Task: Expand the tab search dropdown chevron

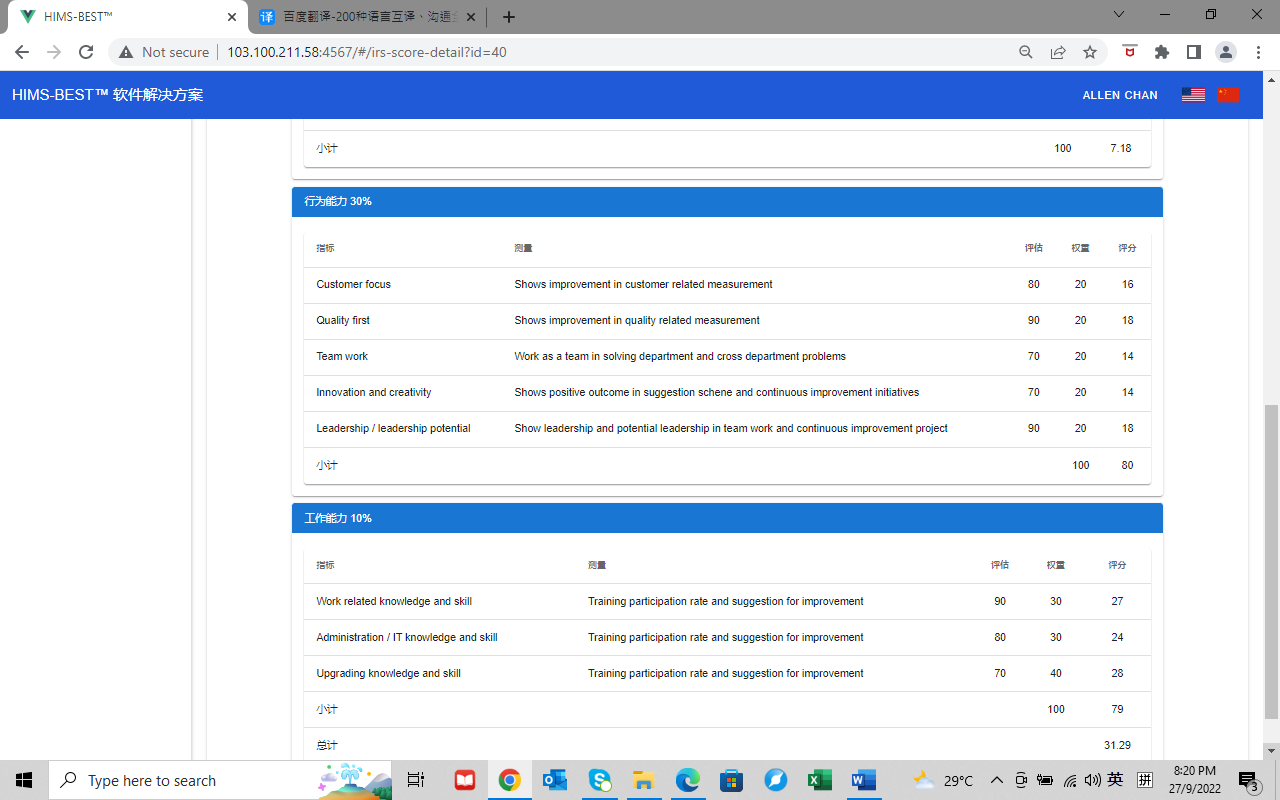Action: [1119, 14]
